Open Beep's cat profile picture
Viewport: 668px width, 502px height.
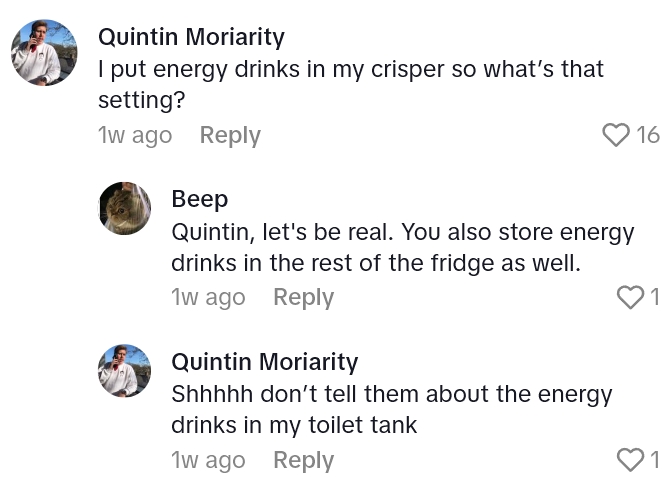pyautogui.click(x=125, y=208)
